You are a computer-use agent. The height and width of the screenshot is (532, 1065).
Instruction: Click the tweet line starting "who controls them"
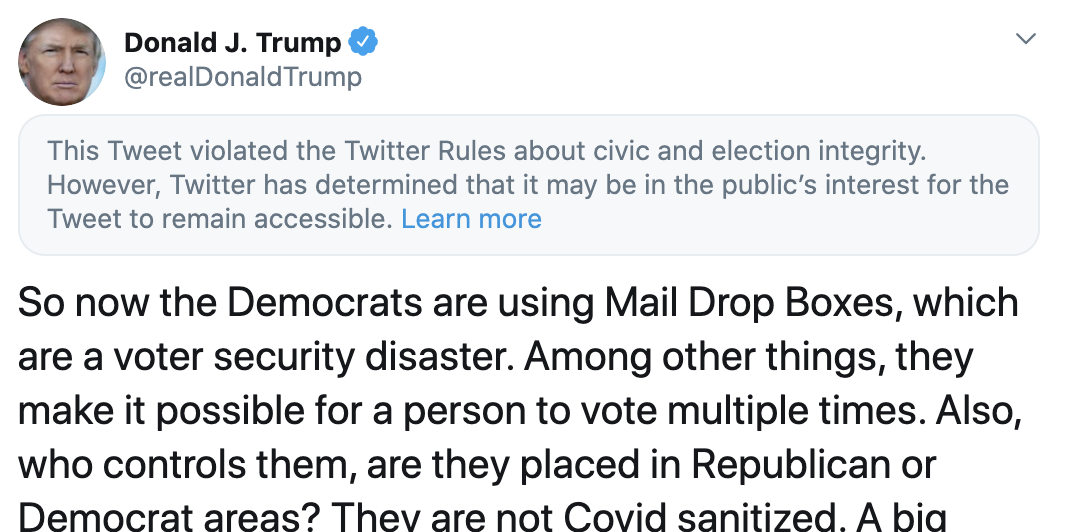click(477, 465)
